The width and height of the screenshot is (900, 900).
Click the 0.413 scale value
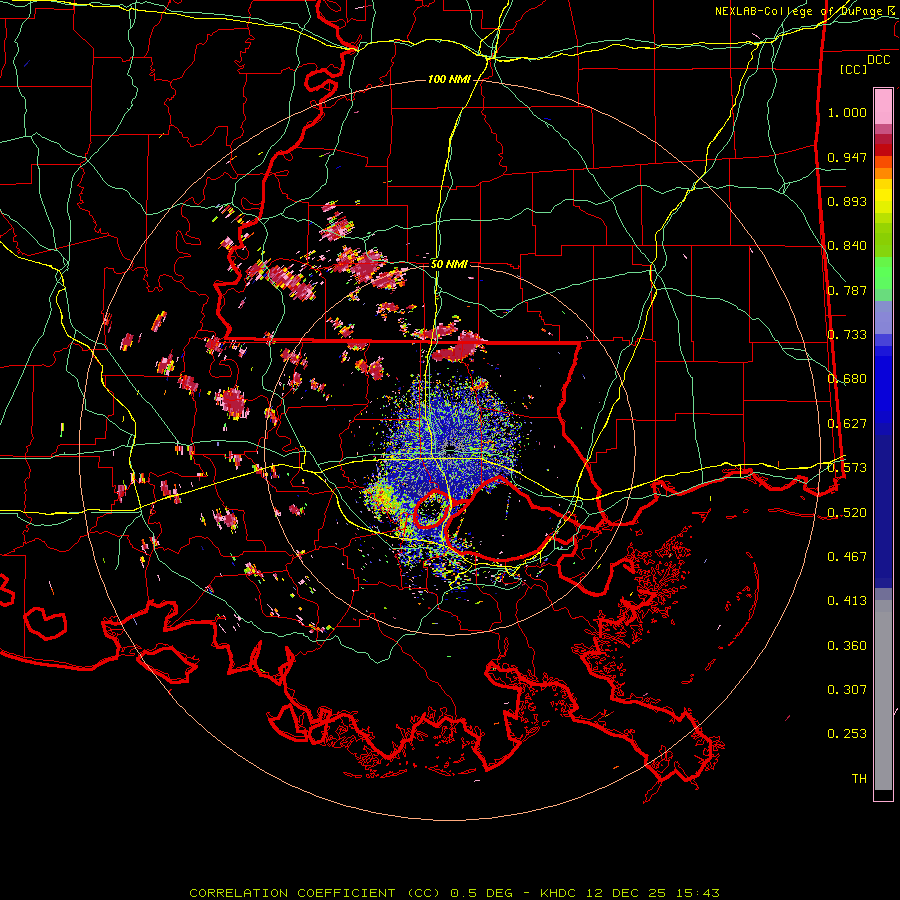(847, 601)
